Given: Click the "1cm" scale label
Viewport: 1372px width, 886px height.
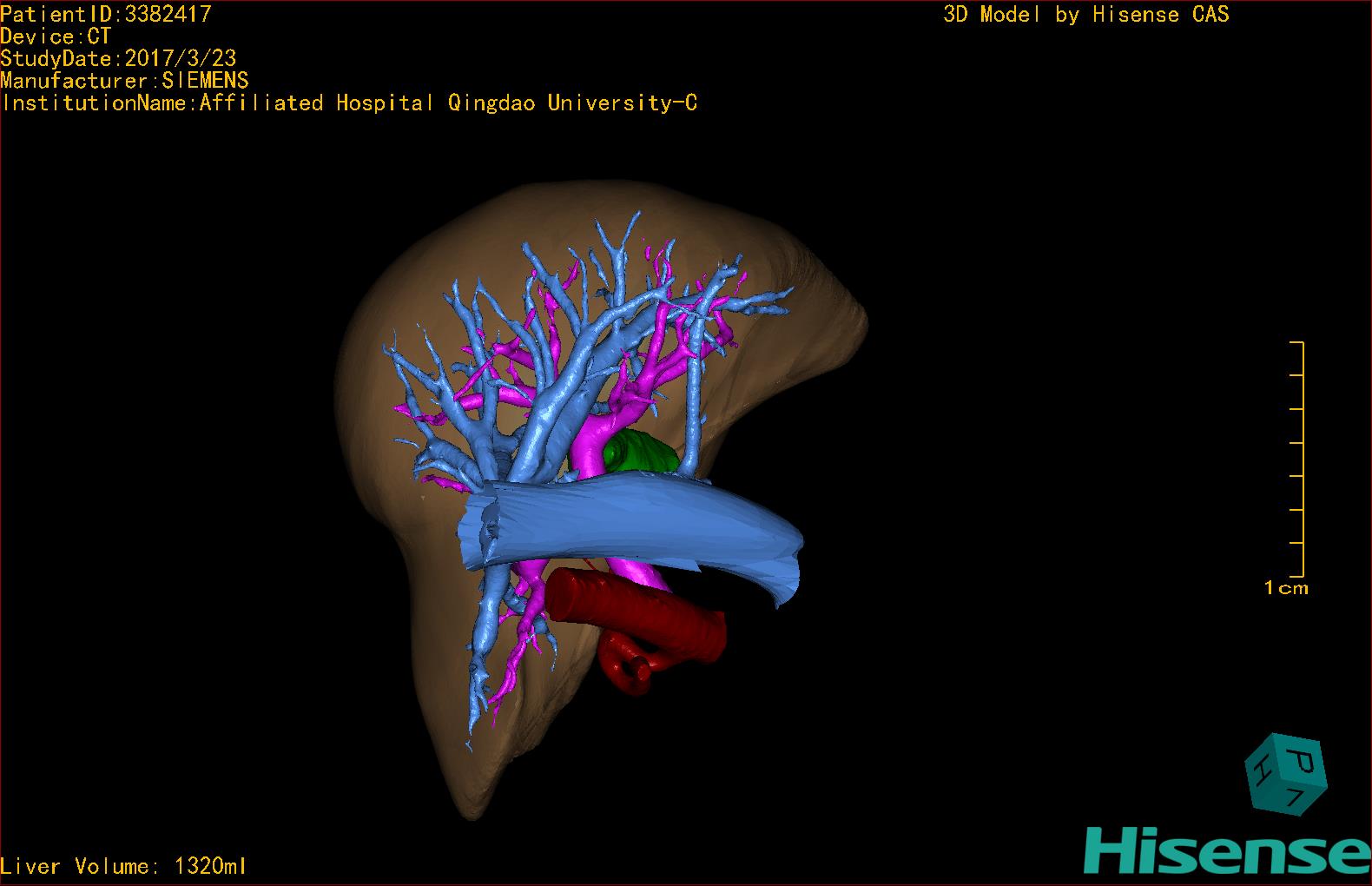Looking at the screenshot, I should click(1286, 588).
